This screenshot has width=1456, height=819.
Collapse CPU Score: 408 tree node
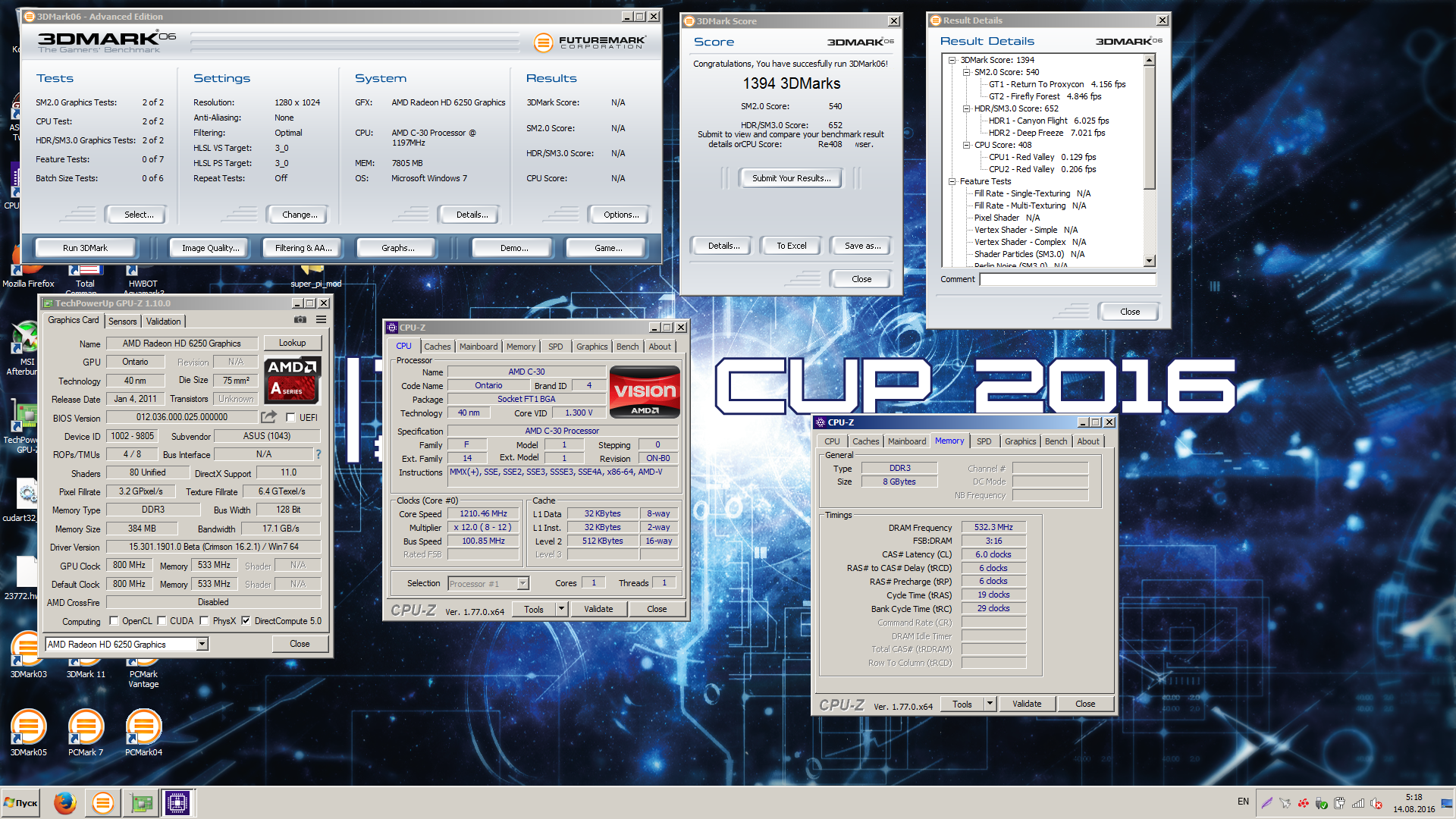(967, 145)
